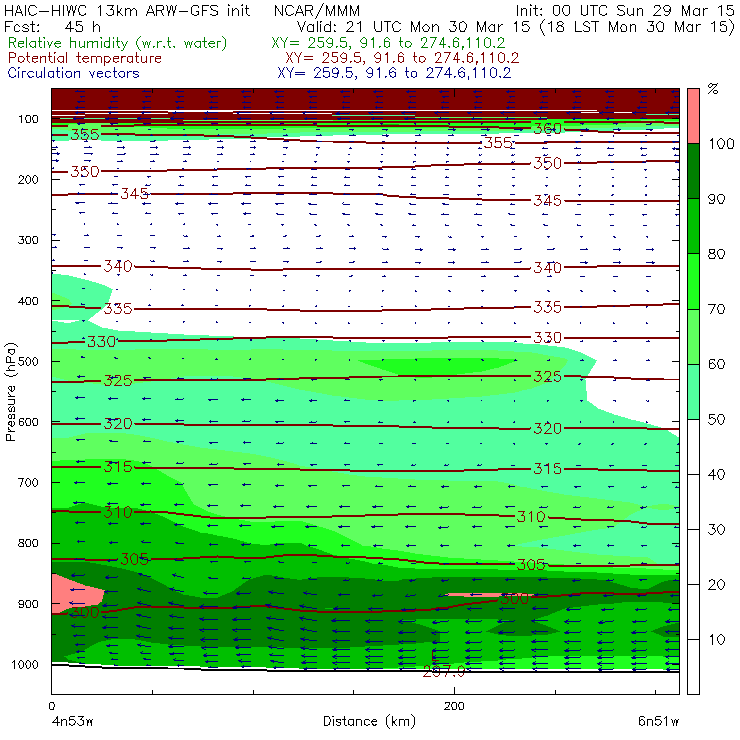Screen dimensions: 740x740
Task: Click the '500' pressure axis tick label
Action: click(28, 361)
